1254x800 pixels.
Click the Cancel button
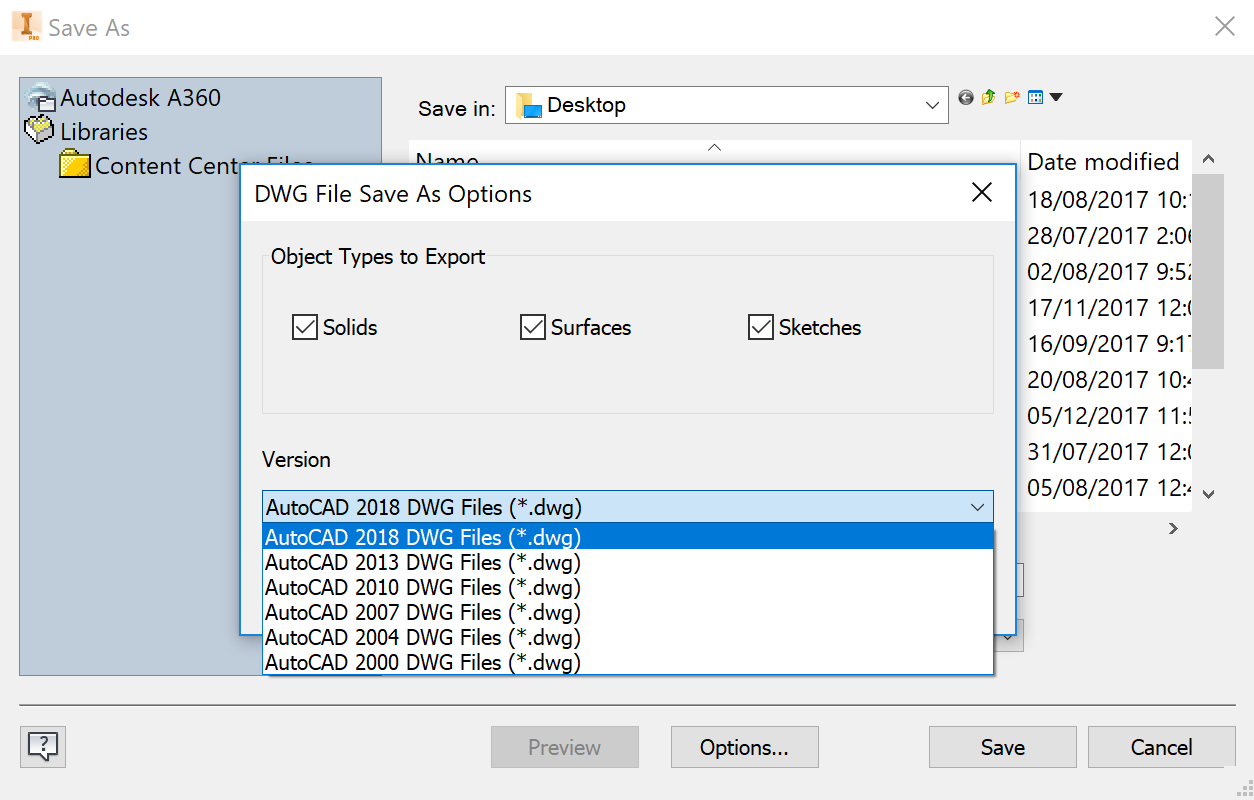(1161, 747)
